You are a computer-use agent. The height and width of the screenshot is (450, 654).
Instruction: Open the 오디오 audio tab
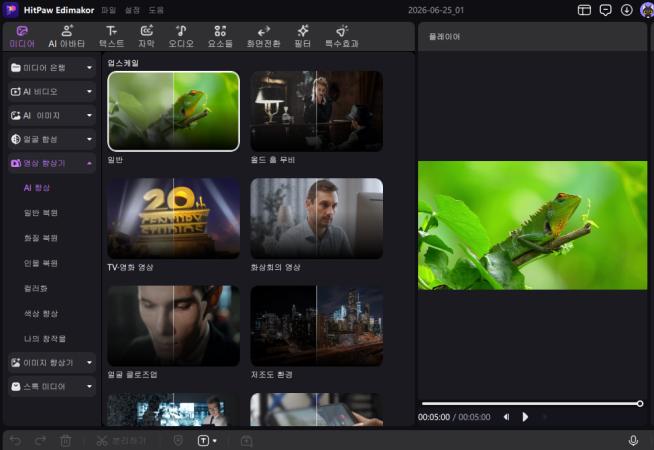[x=181, y=36]
